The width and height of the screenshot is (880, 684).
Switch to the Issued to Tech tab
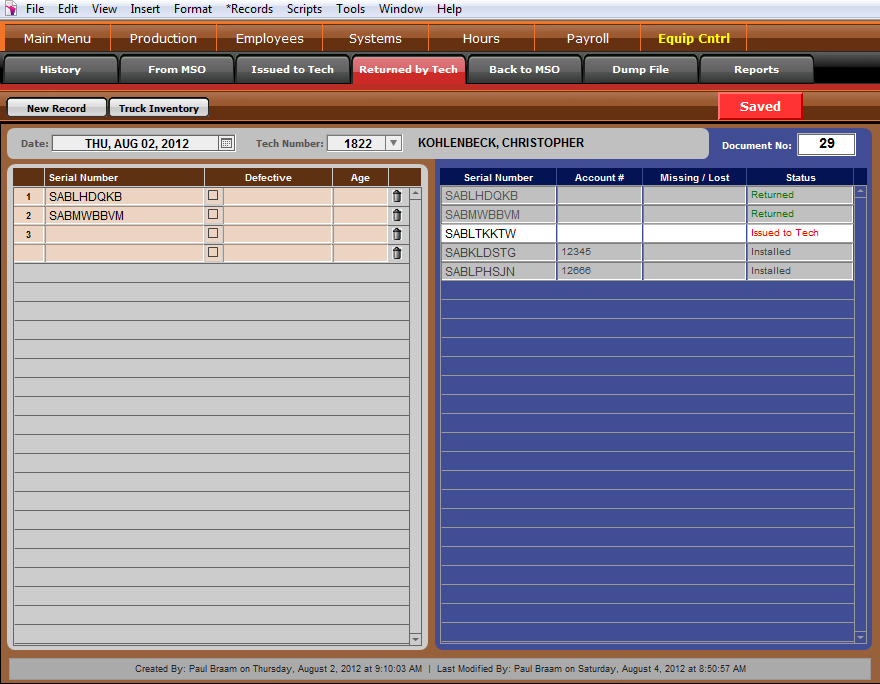(292, 70)
